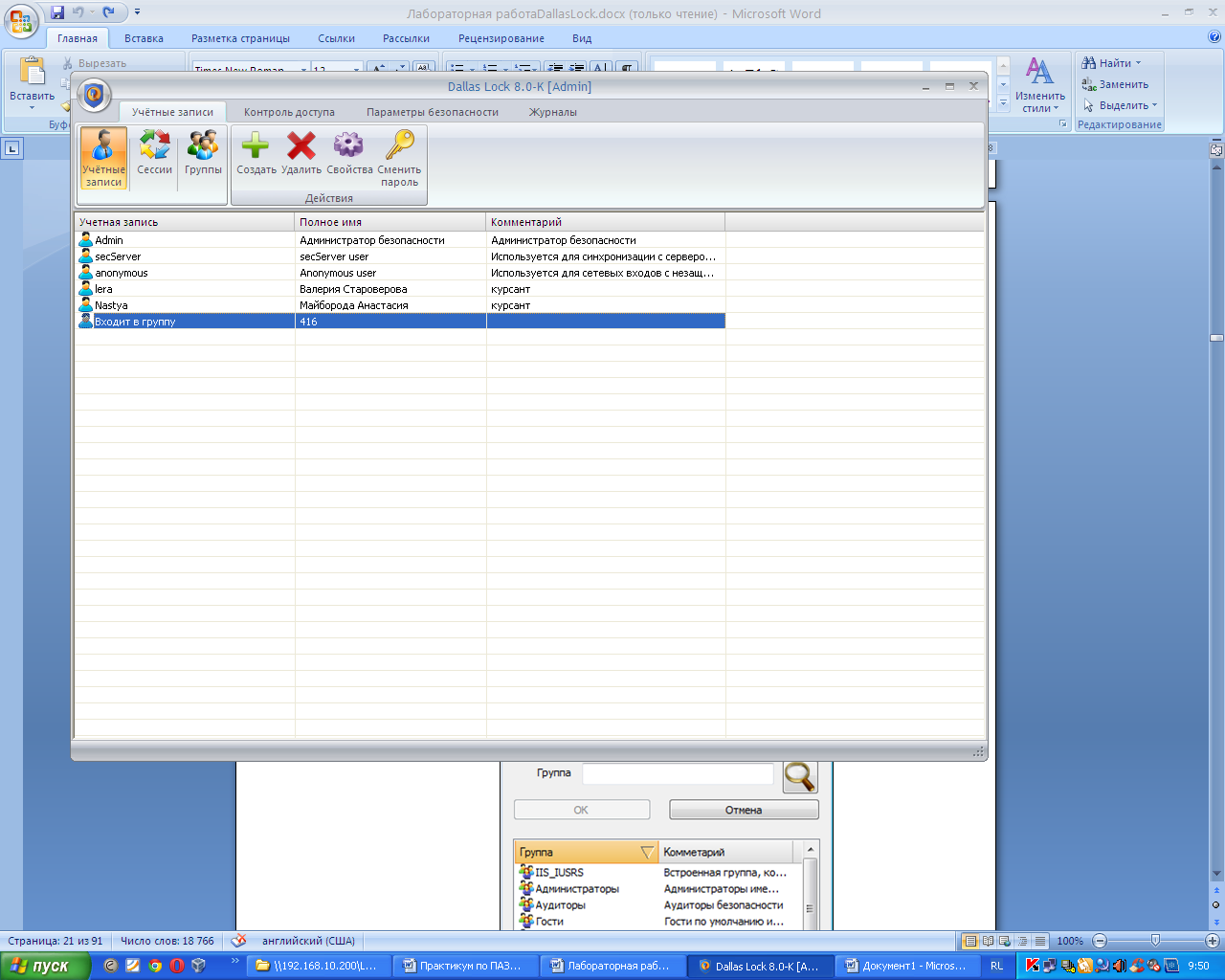1225x980 pixels.
Task: Click Opera icon in quick launch
Action: tap(177, 966)
